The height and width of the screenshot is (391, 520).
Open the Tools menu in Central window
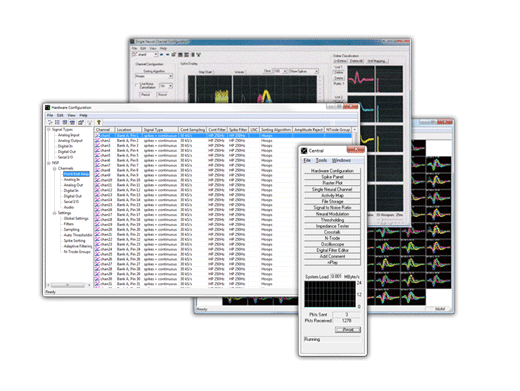(321, 160)
